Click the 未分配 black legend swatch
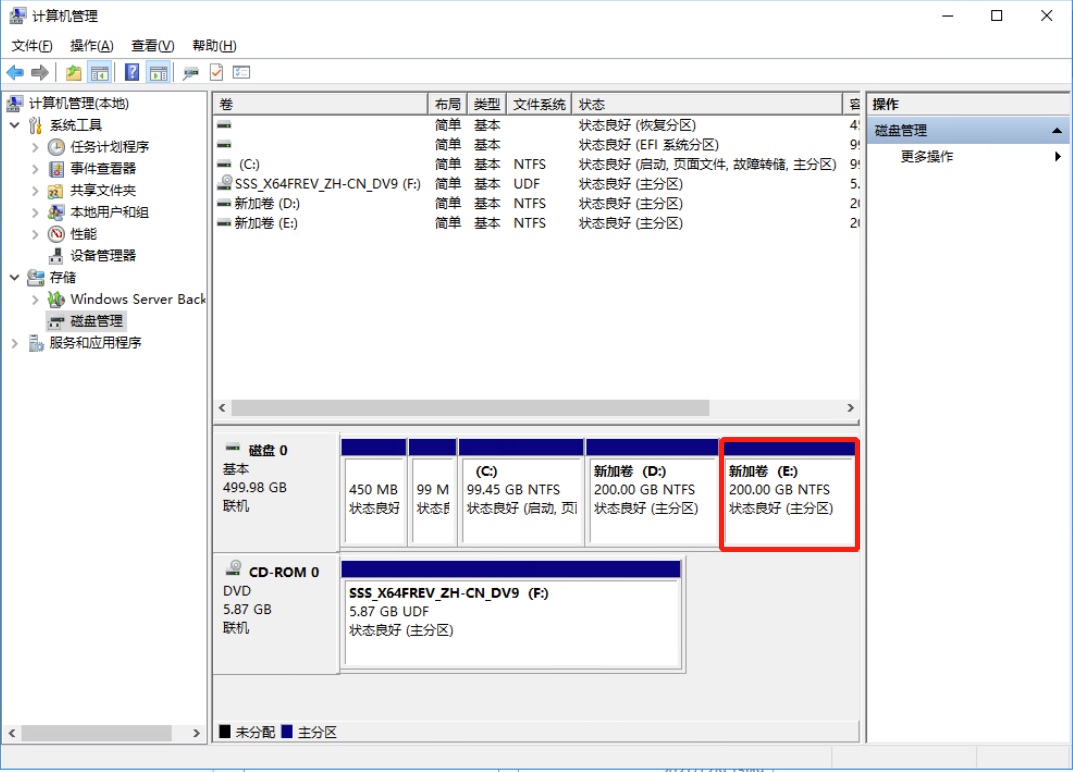Image resolution: width=1073 pixels, height=772 pixels. point(224,732)
